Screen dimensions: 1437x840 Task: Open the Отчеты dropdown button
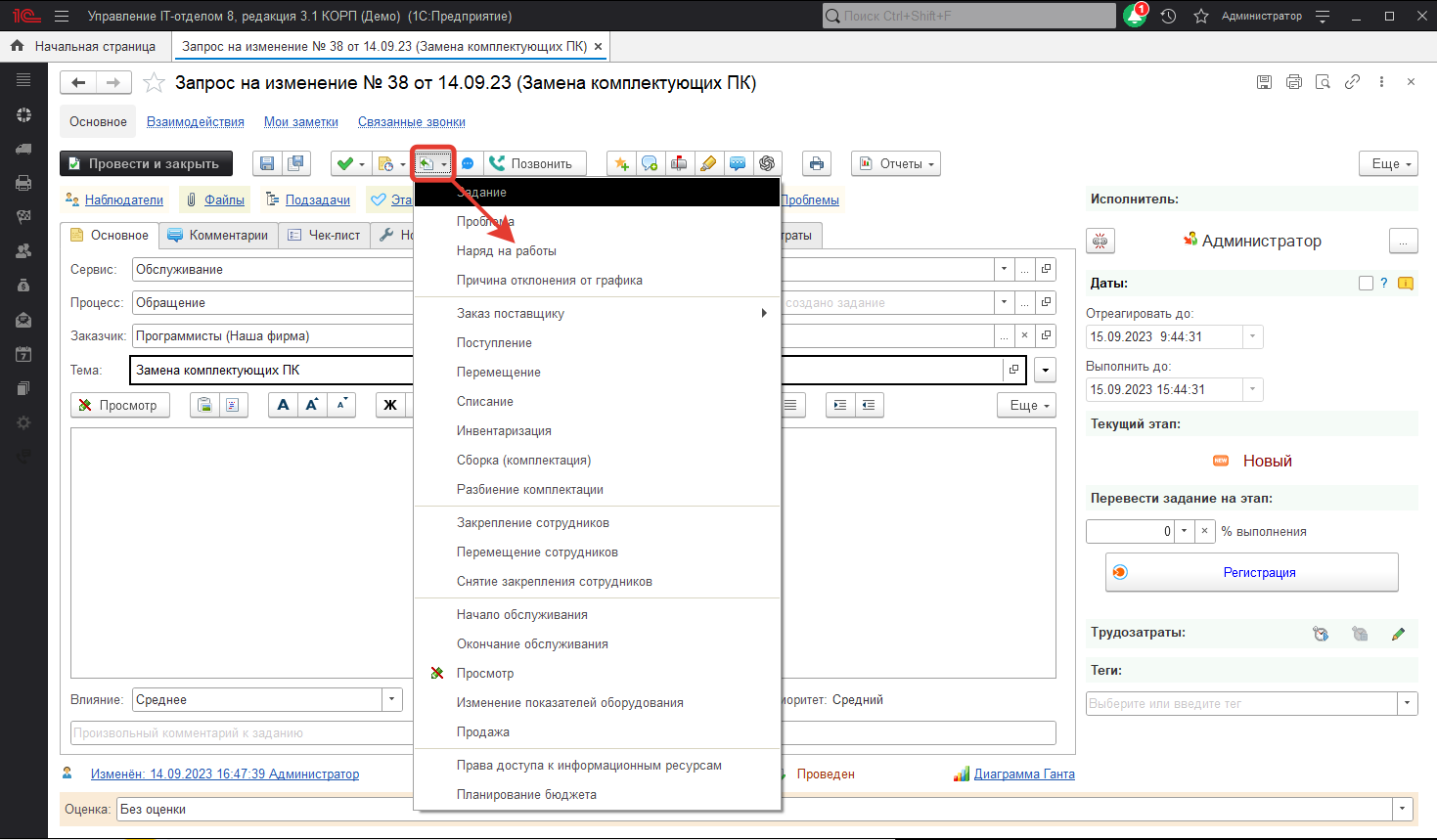[895, 164]
